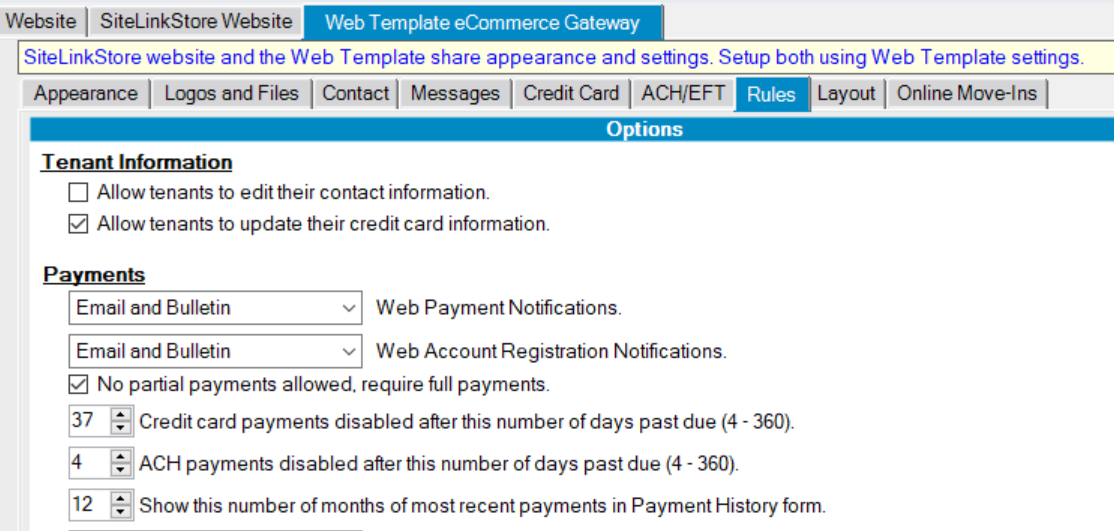Go to the Credit Card tab

[x=571, y=94]
